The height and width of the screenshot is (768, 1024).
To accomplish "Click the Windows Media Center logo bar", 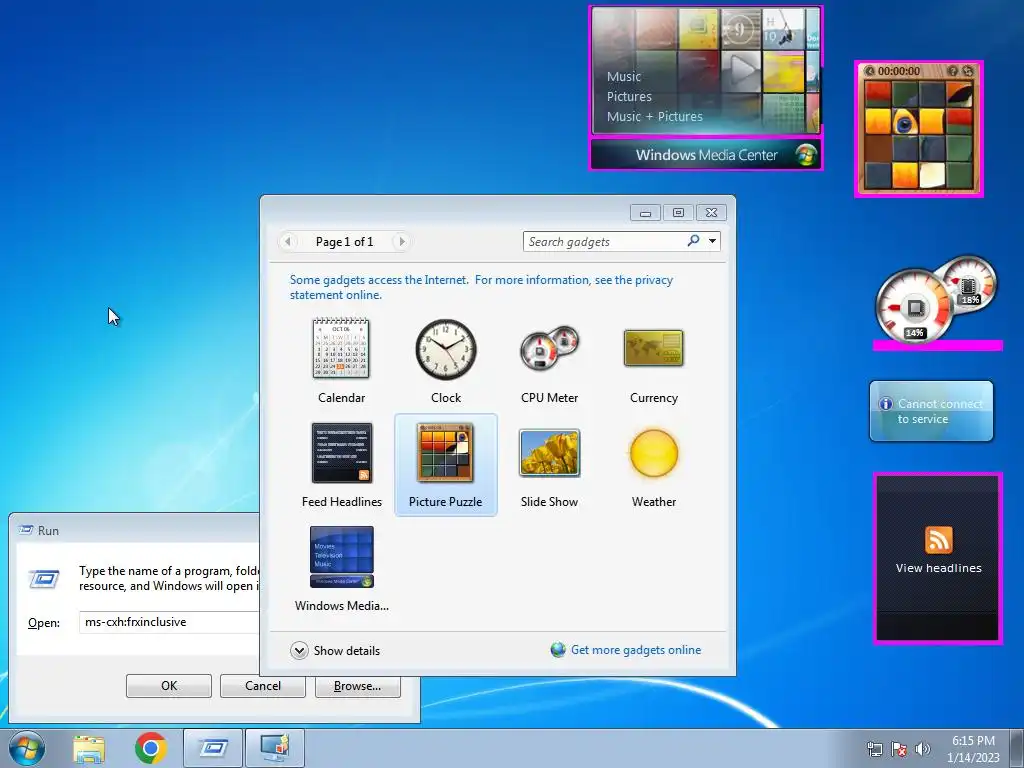I will tap(706, 155).
